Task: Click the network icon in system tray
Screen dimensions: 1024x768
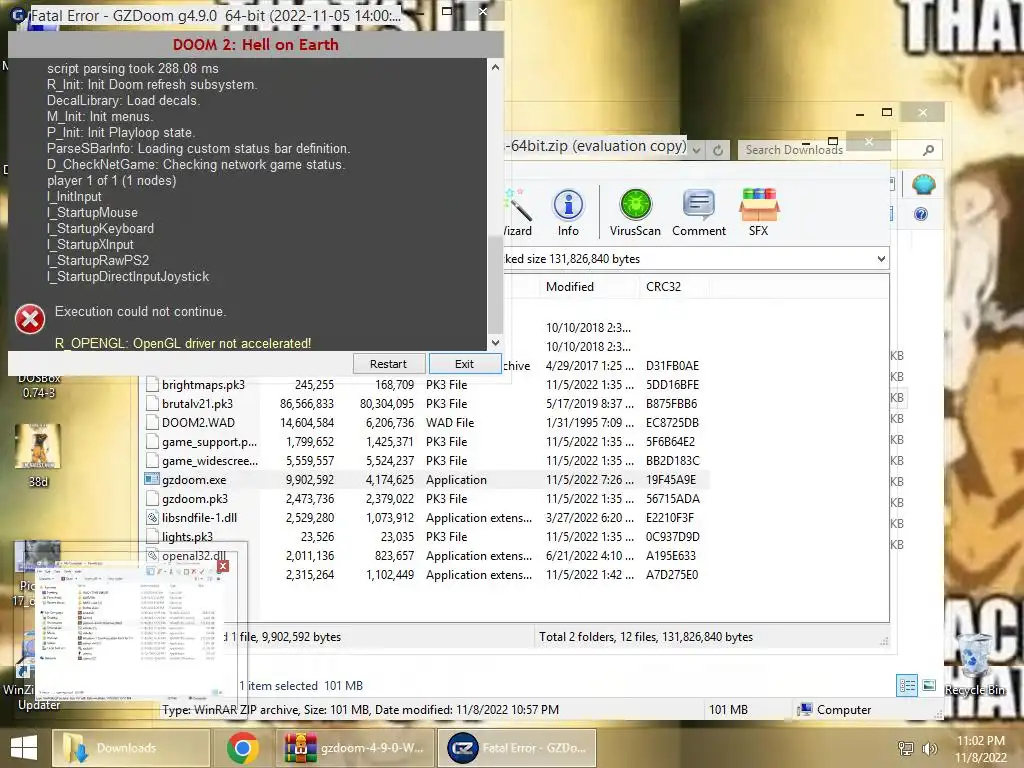Action: [906, 749]
